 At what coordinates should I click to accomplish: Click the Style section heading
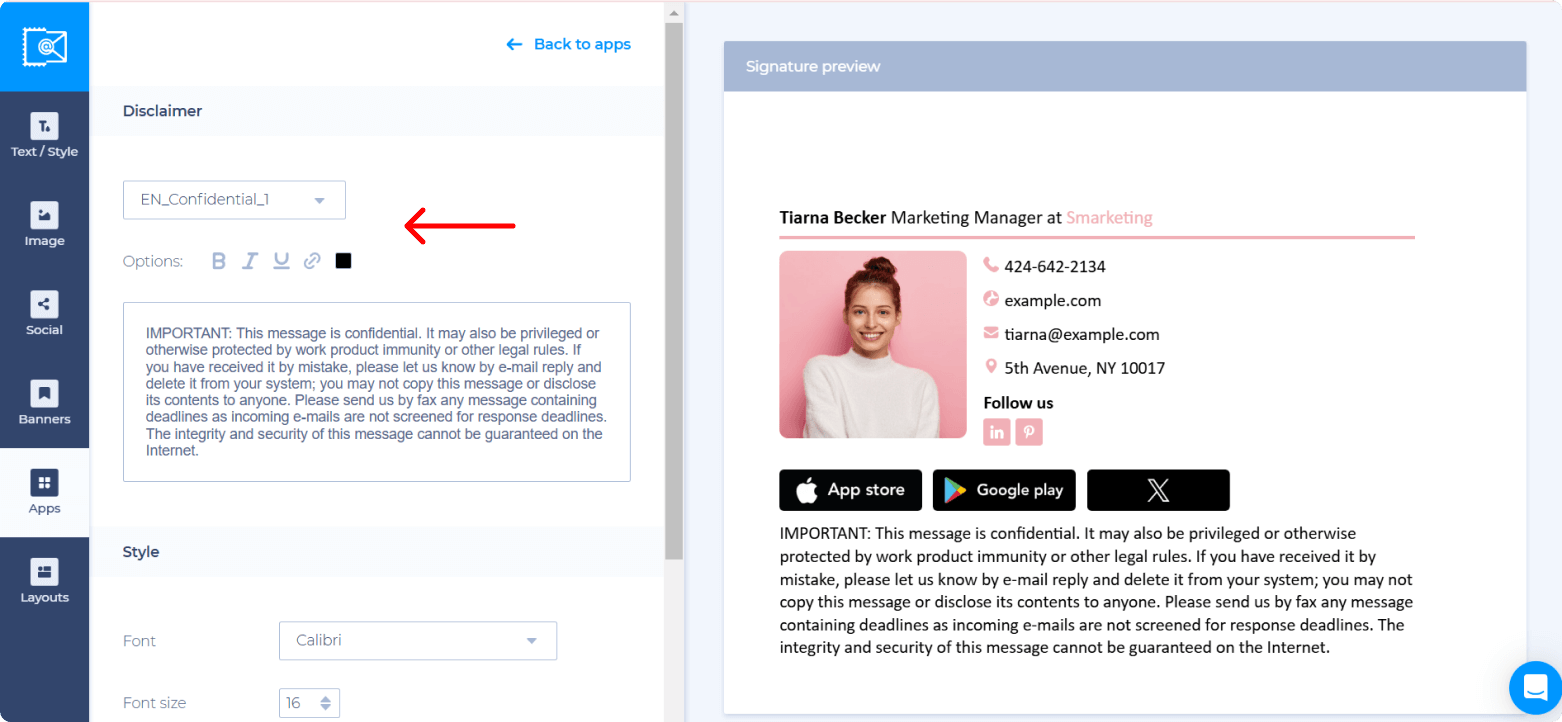point(141,552)
